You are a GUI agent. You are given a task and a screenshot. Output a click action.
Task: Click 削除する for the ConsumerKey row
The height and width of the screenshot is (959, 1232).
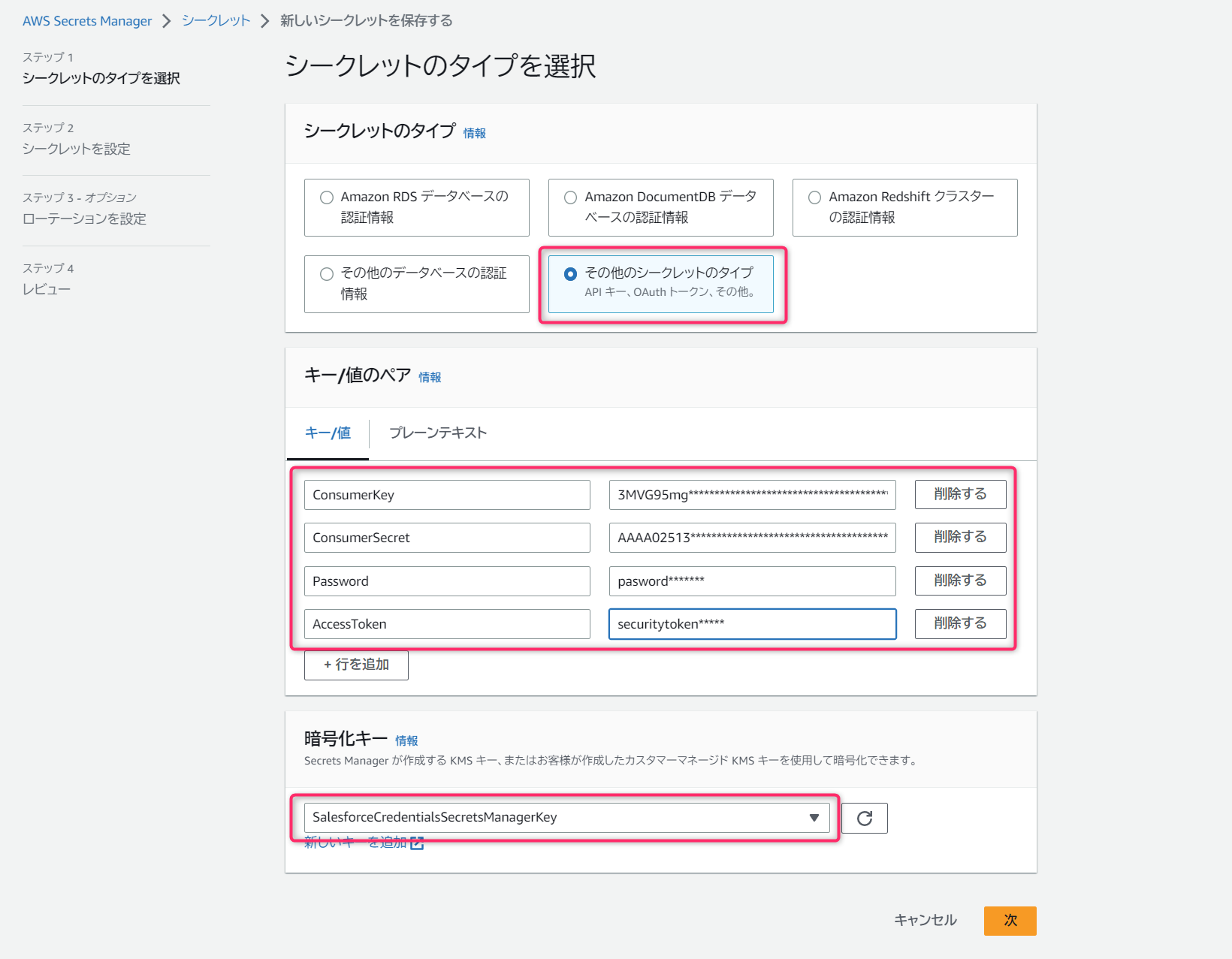(x=960, y=494)
